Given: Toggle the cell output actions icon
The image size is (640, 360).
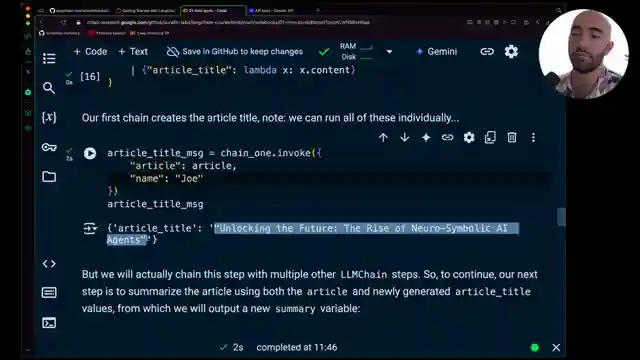Looking at the screenshot, I should pyautogui.click(x=90, y=229).
